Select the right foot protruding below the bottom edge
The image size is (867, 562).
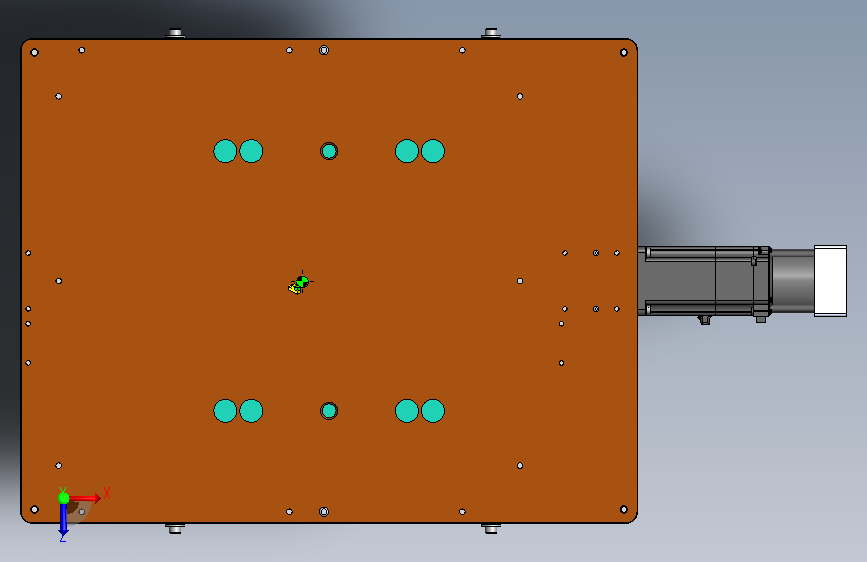(491, 529)
